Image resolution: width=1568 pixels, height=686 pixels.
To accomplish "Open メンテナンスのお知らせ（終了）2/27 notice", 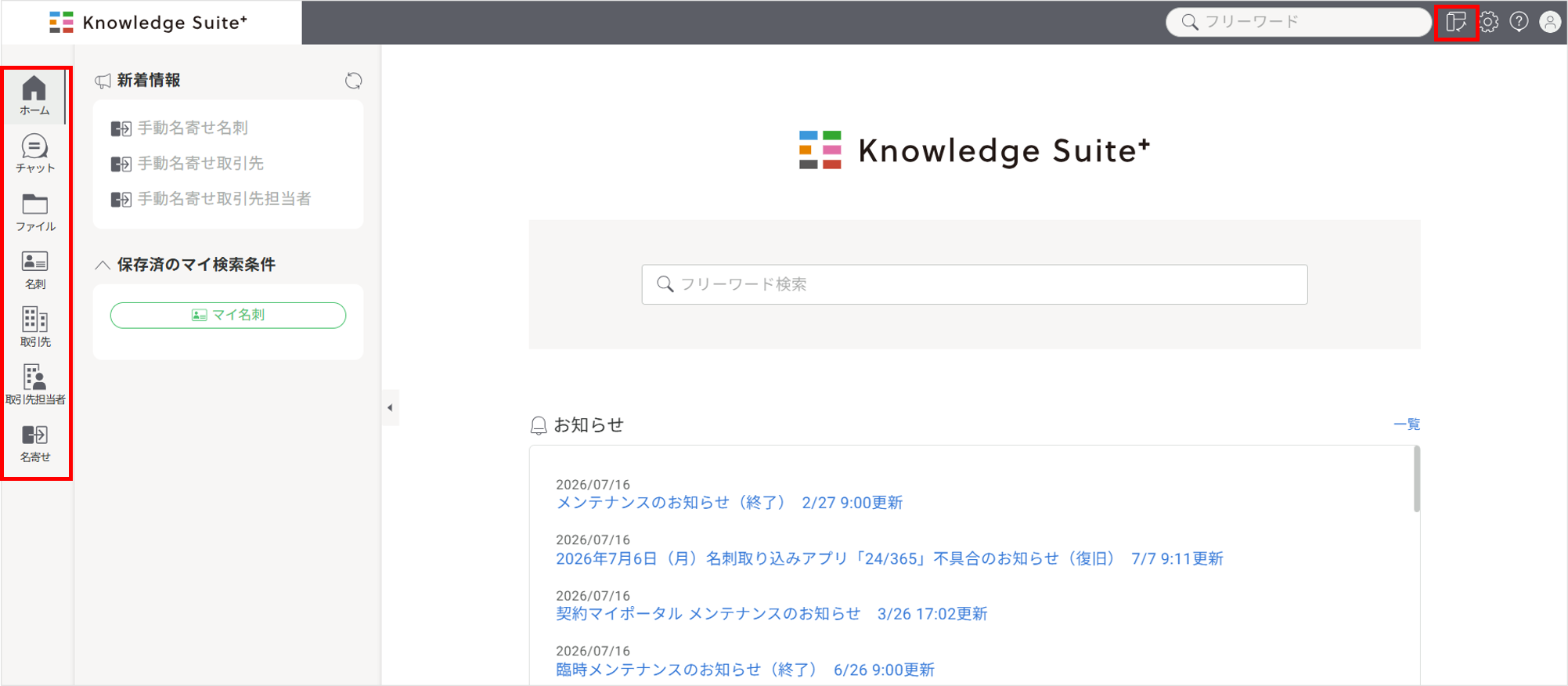I will pos(730,503).
